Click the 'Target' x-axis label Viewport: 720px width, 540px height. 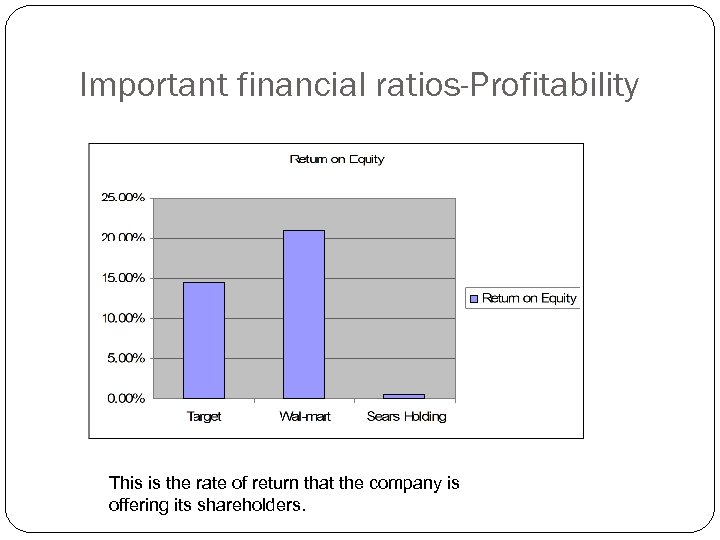point(204,416)
